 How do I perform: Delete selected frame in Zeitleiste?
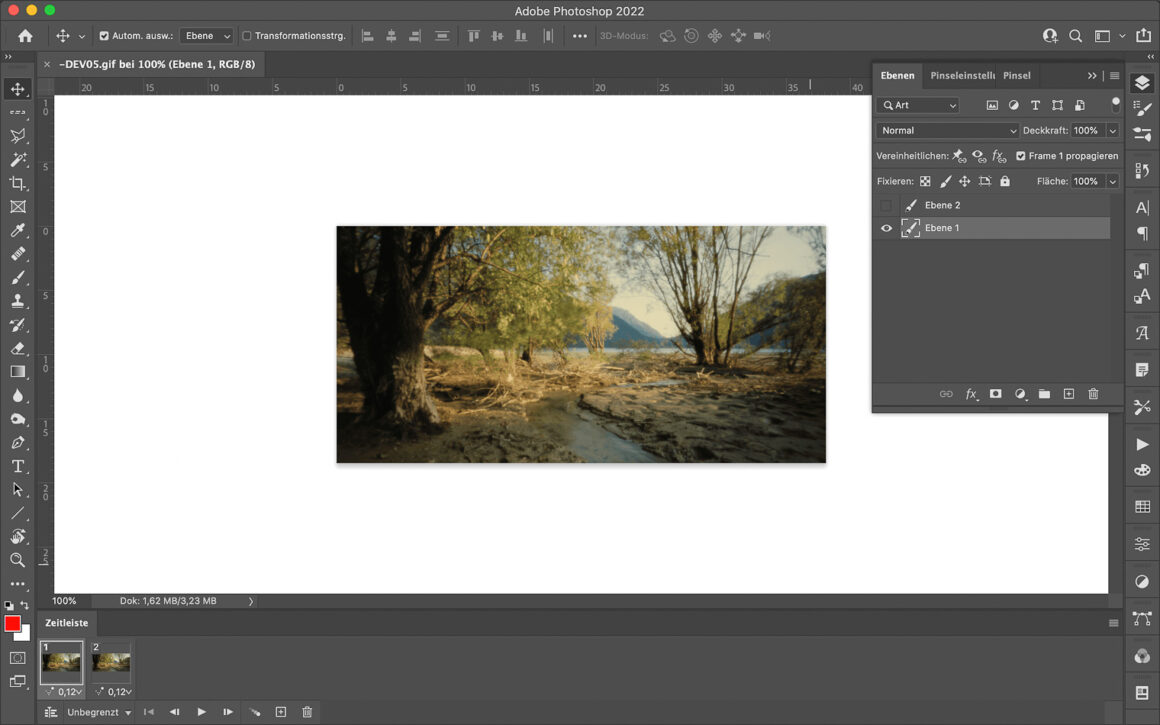click(x=307, y=712)
